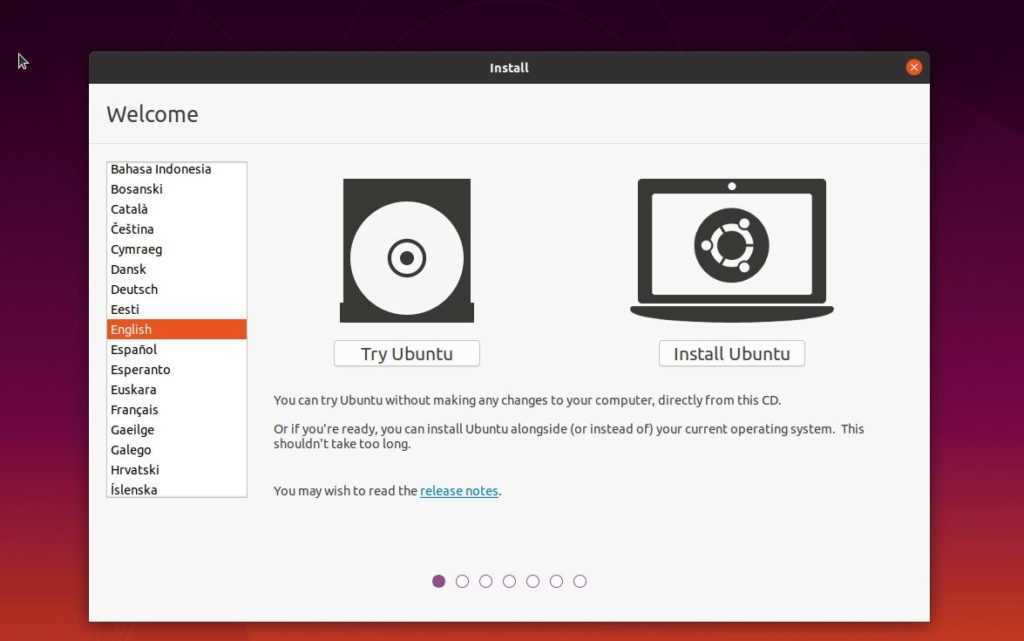
Task: Click the first filled progress dot
Action: [438, 581]
